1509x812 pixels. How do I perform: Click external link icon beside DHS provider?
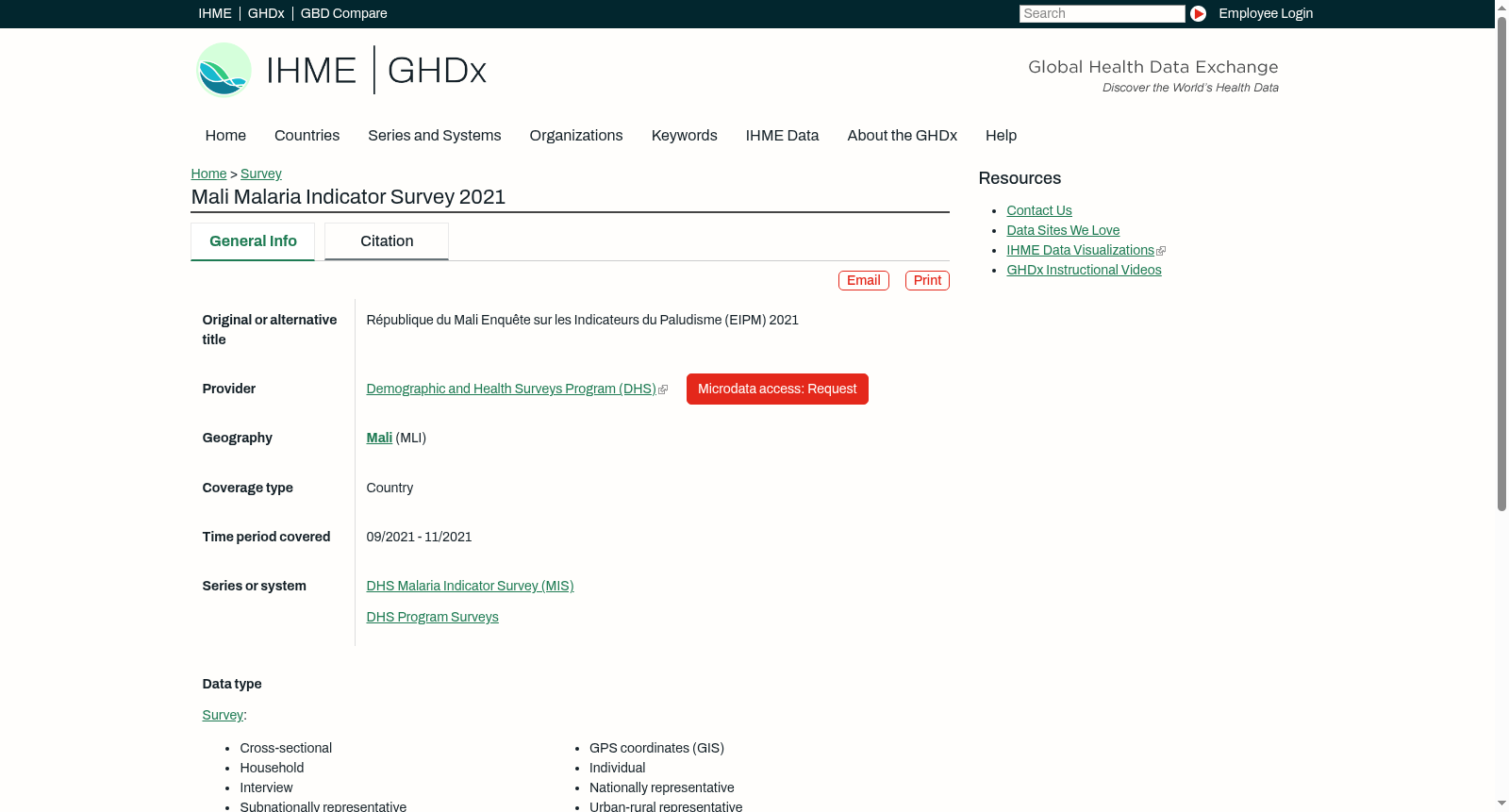[x=663, y=389]
